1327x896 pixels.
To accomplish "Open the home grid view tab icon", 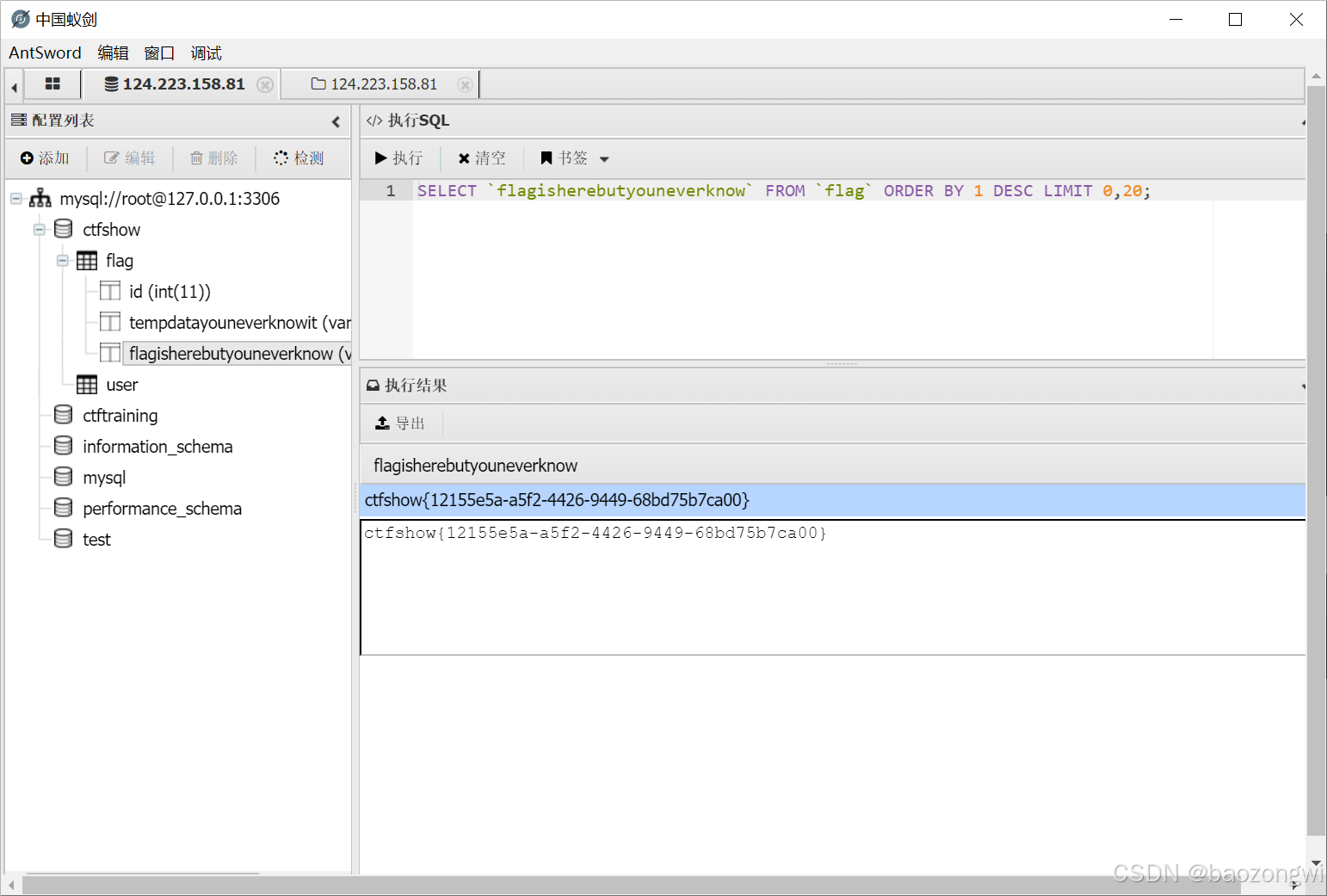I will point(52,83).
